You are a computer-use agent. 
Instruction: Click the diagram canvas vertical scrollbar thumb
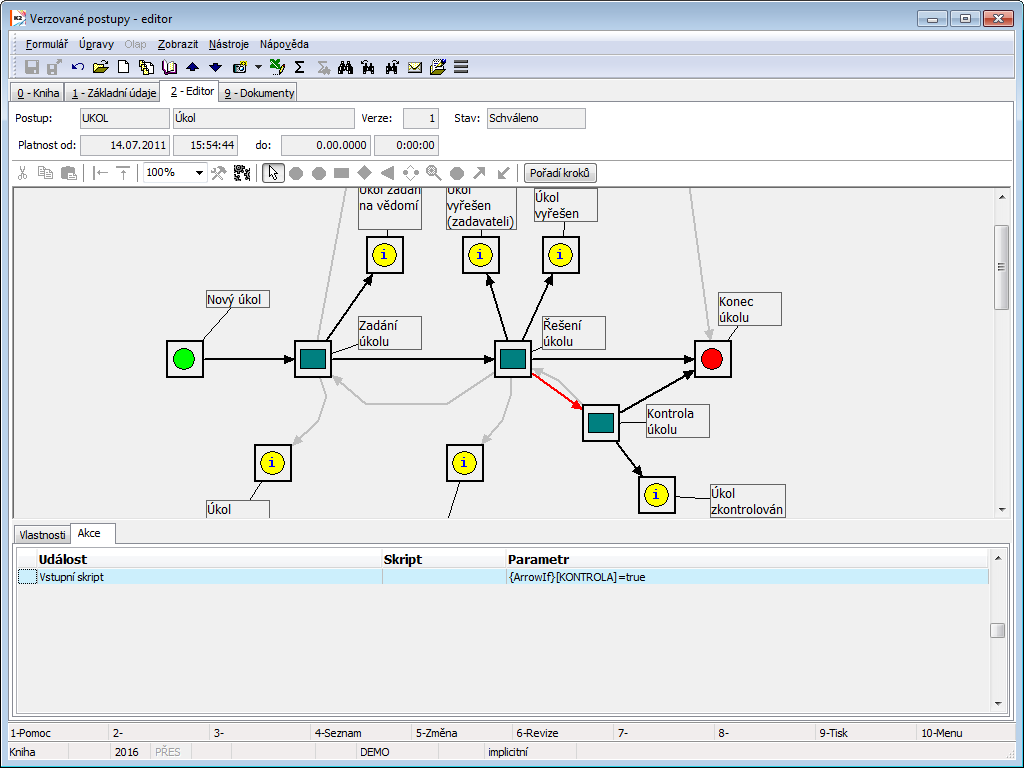[1002, 267]
